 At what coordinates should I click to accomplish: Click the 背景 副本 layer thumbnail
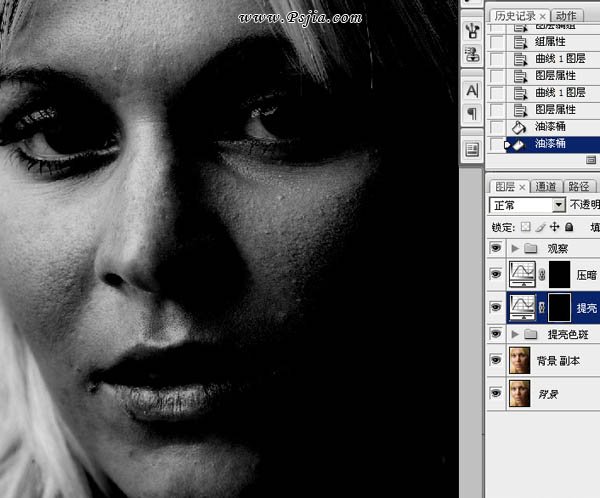click(x=520, y=360)
